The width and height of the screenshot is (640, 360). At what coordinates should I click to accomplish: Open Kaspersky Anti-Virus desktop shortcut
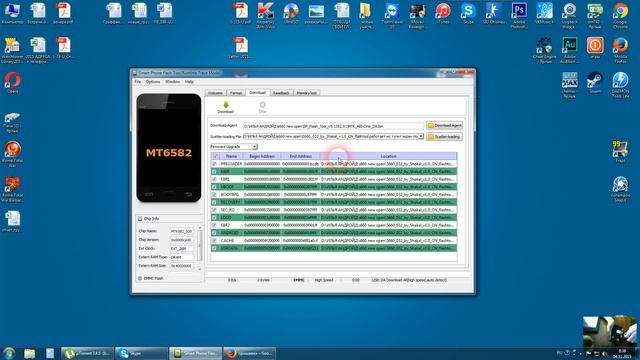tap(266, 15)
